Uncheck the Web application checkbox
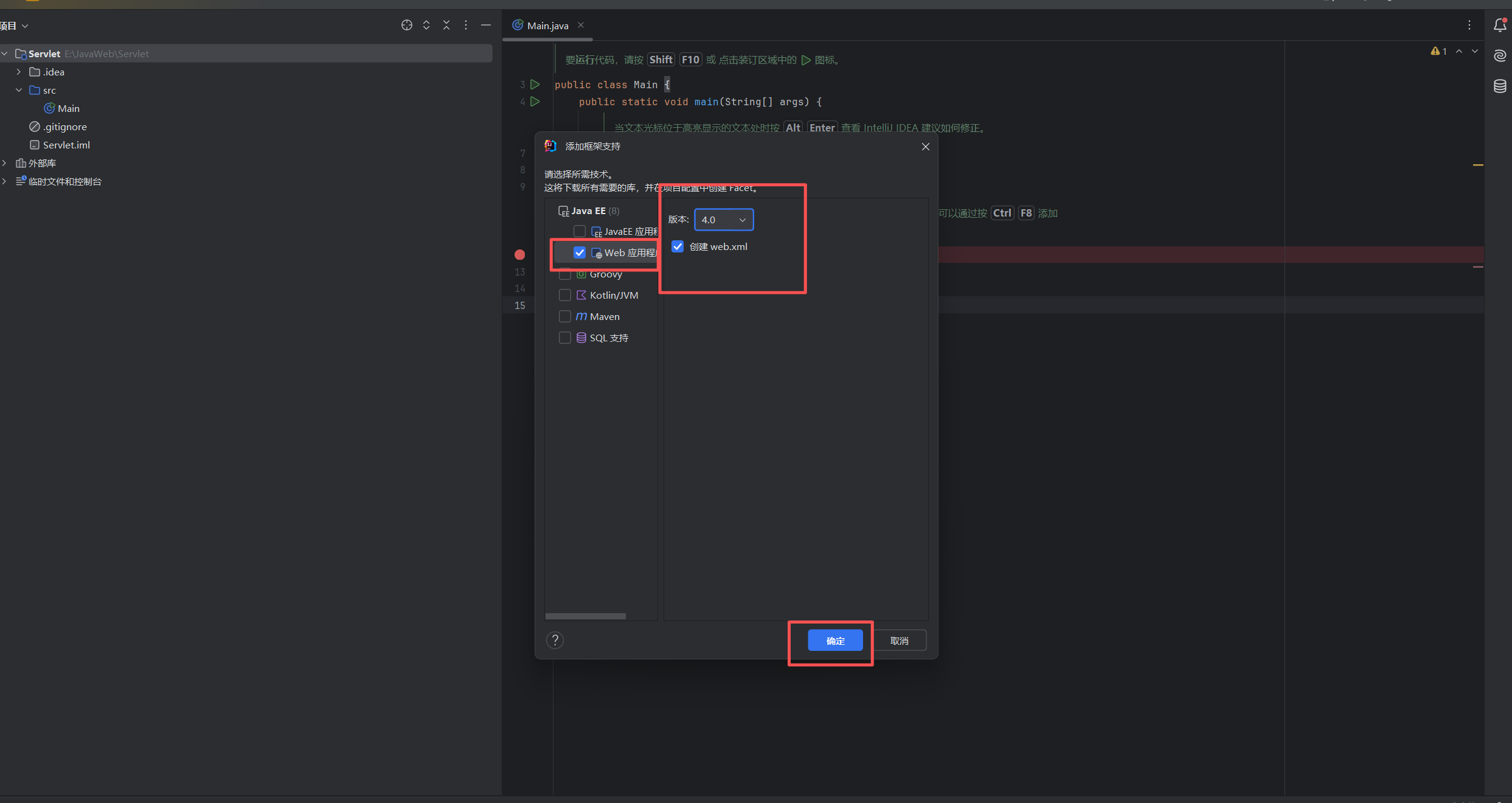The image size is (1512, 803). click(579, 252)
